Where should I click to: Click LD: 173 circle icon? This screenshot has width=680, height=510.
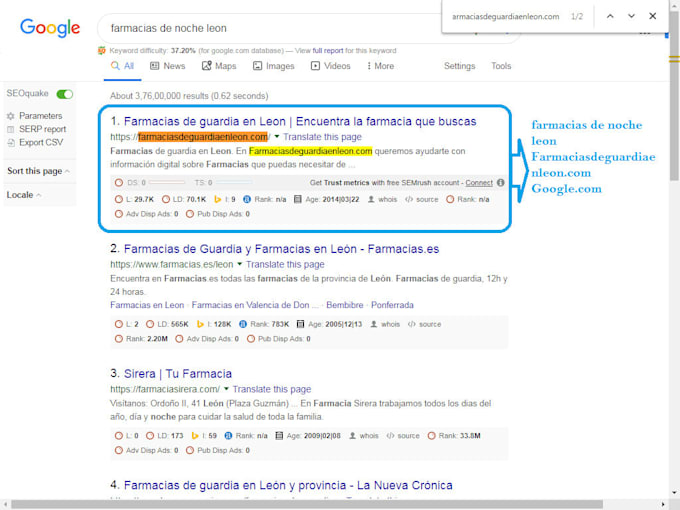click(x=150, y=436)
